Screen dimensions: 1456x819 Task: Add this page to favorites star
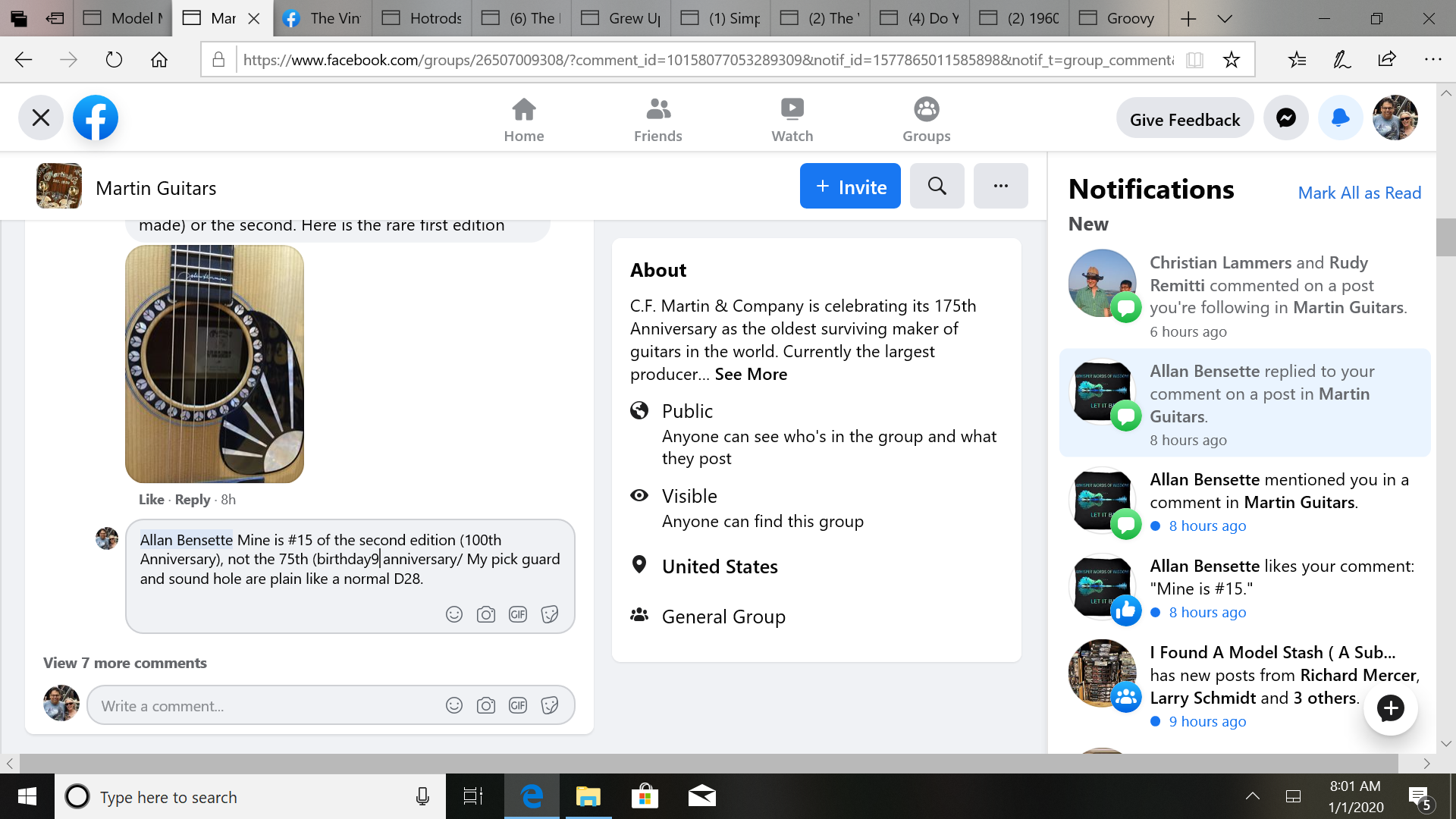[1232, 60]
